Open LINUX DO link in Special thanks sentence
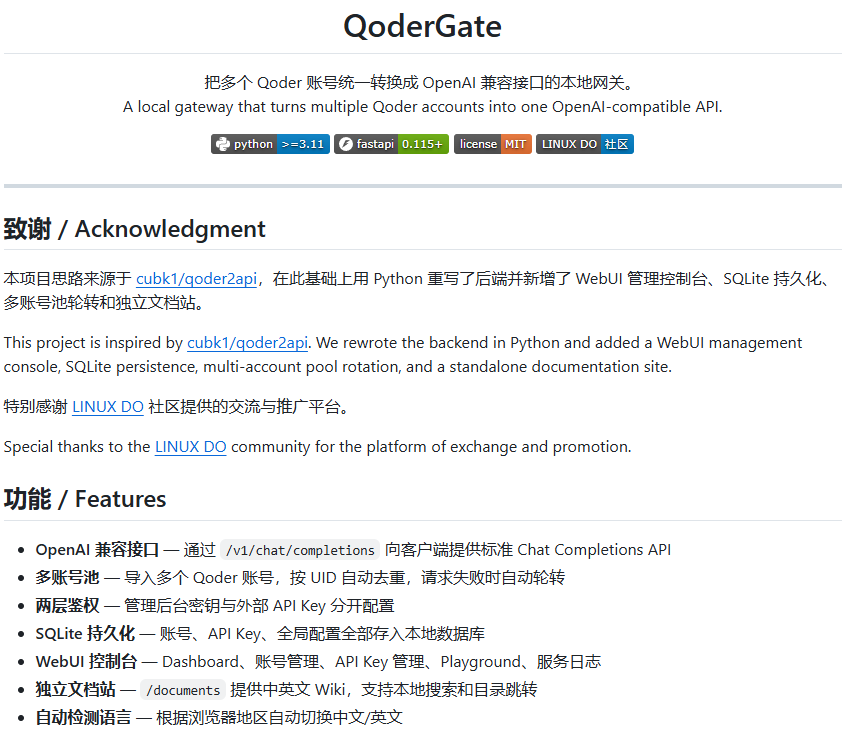Image resolution: width=846 pixels, height=749 pixels. [190, 447]
